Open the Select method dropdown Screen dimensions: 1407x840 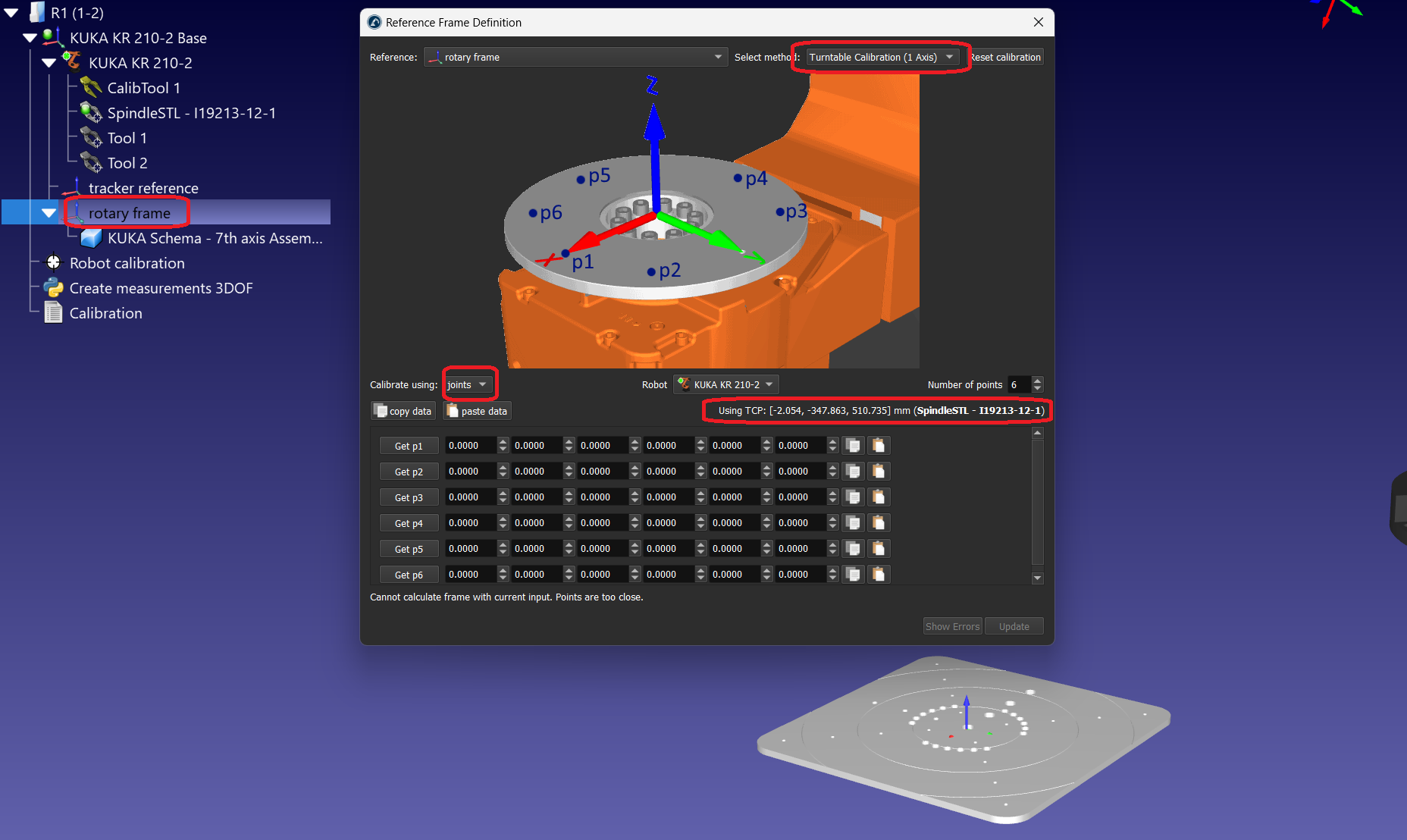tap(882, 58)
